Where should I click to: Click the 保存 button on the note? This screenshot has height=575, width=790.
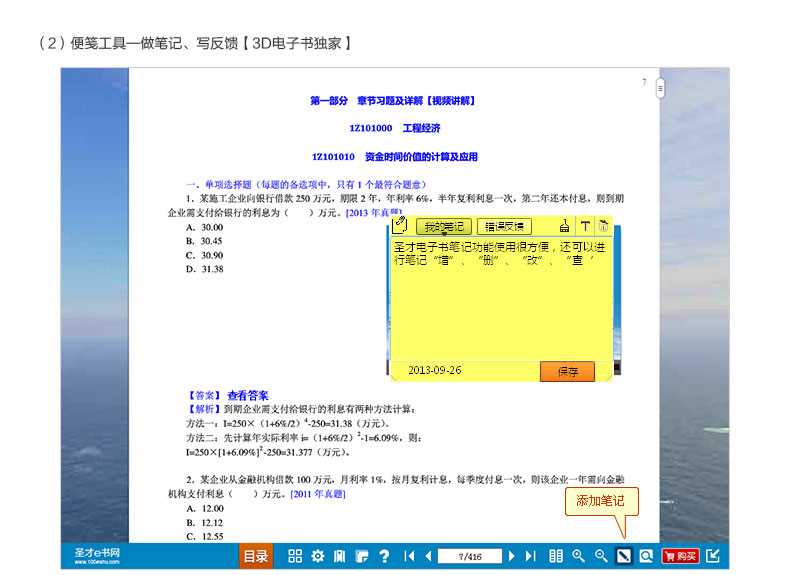coord(567,371)
